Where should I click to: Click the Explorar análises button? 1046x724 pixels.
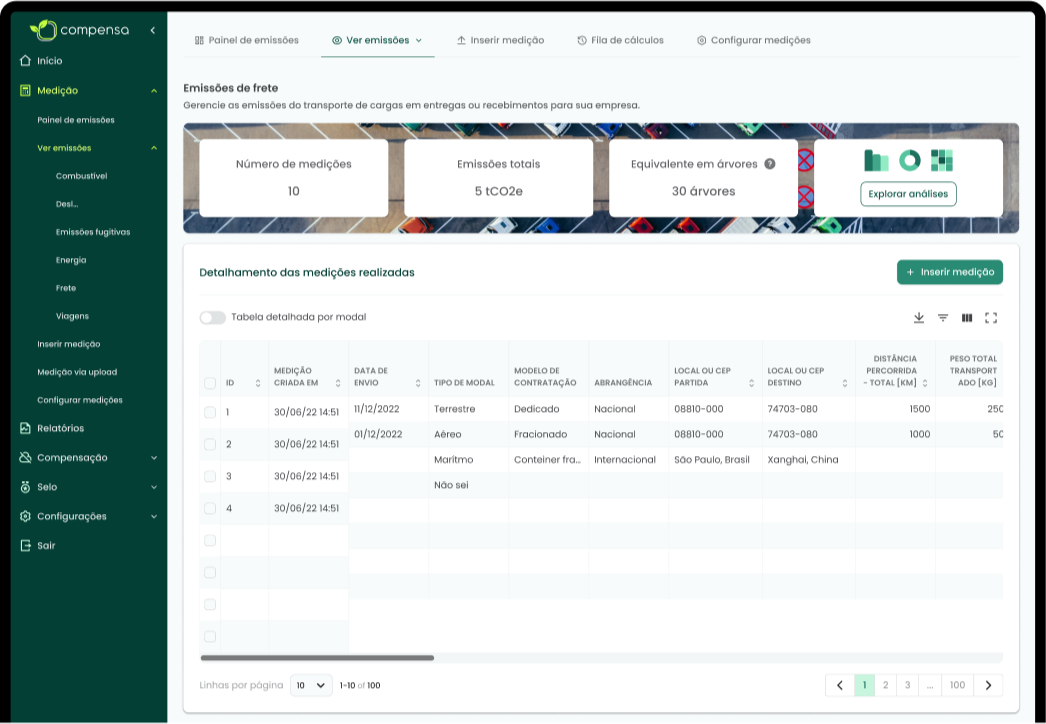908,194
